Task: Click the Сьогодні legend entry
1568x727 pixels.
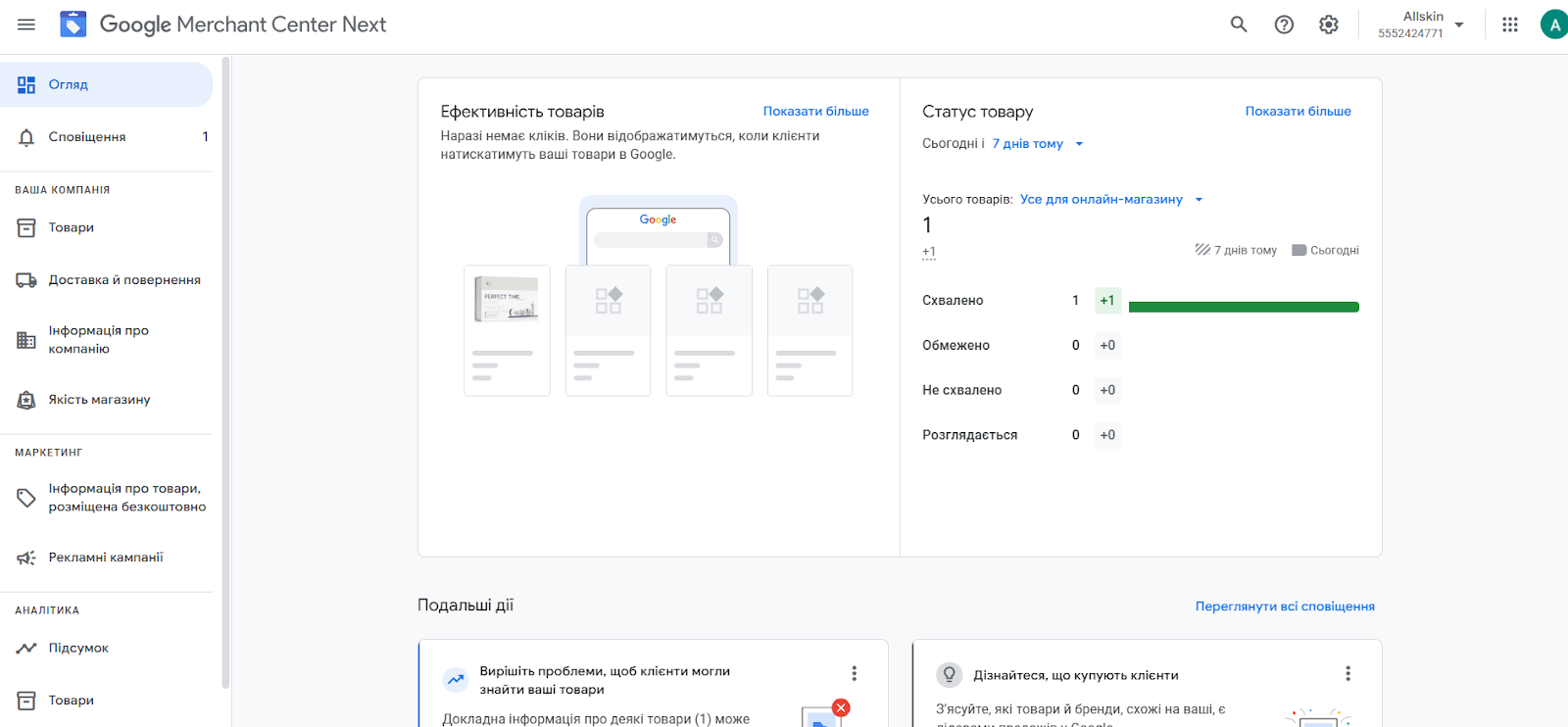Action: tap(1325, 251)
